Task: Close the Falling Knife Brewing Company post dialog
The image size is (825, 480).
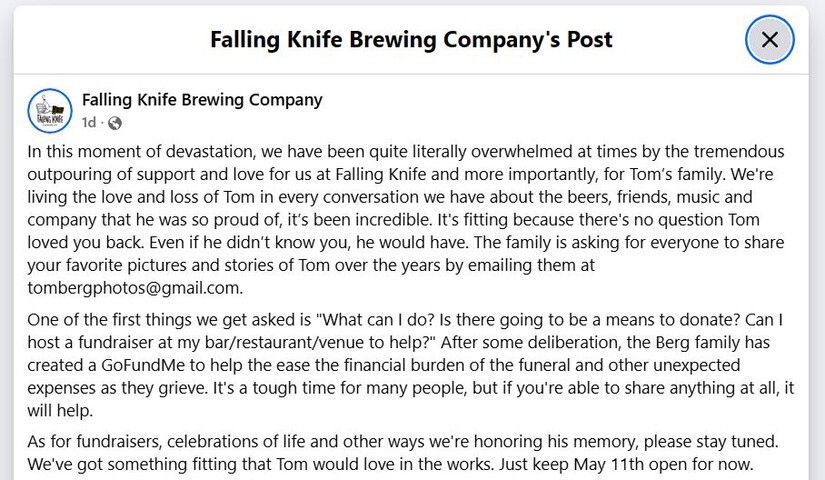Action: [769, 39]
